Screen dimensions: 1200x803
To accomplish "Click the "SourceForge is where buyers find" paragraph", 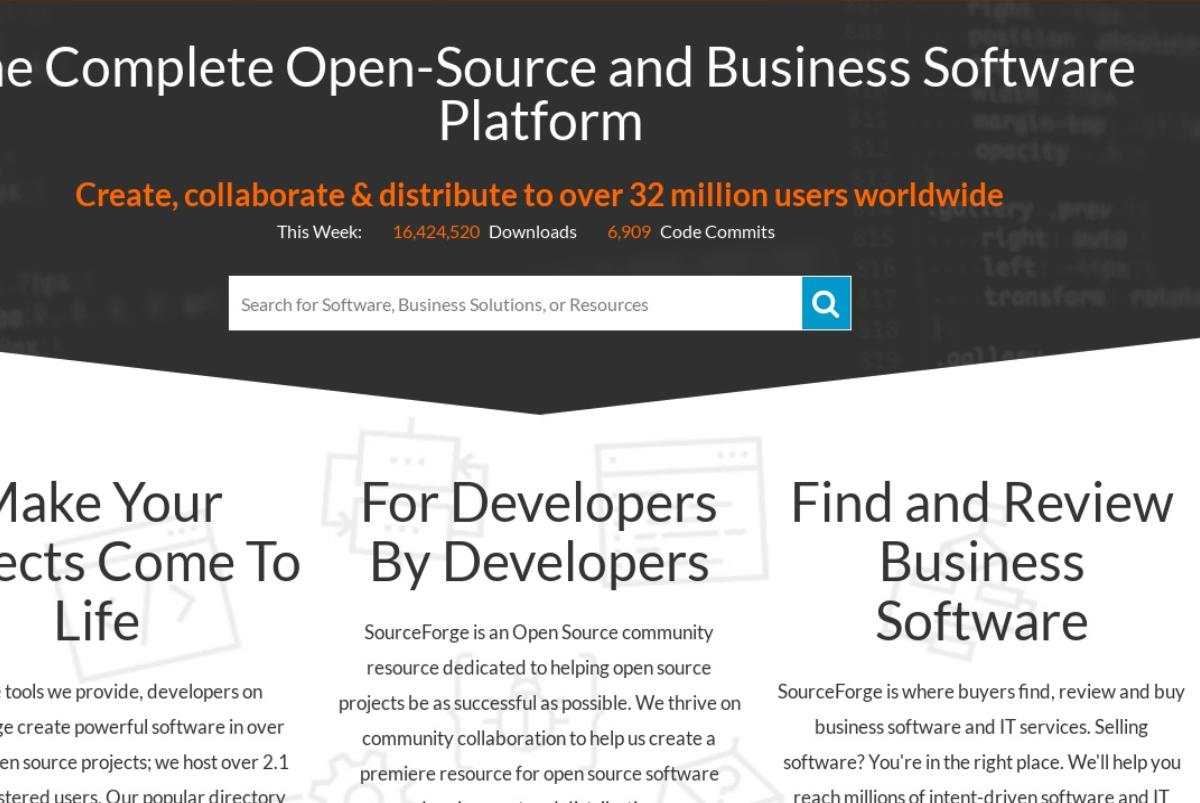I will 981,744.
